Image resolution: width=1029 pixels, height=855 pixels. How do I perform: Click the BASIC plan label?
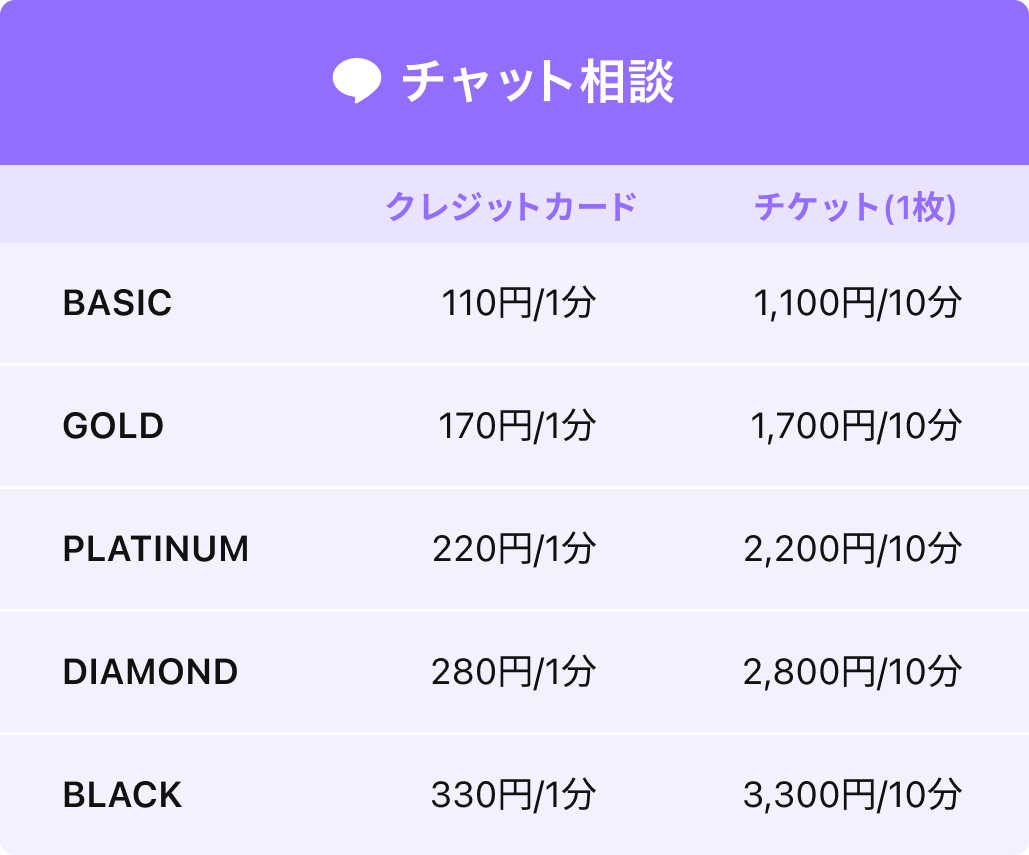click(117, 303)
